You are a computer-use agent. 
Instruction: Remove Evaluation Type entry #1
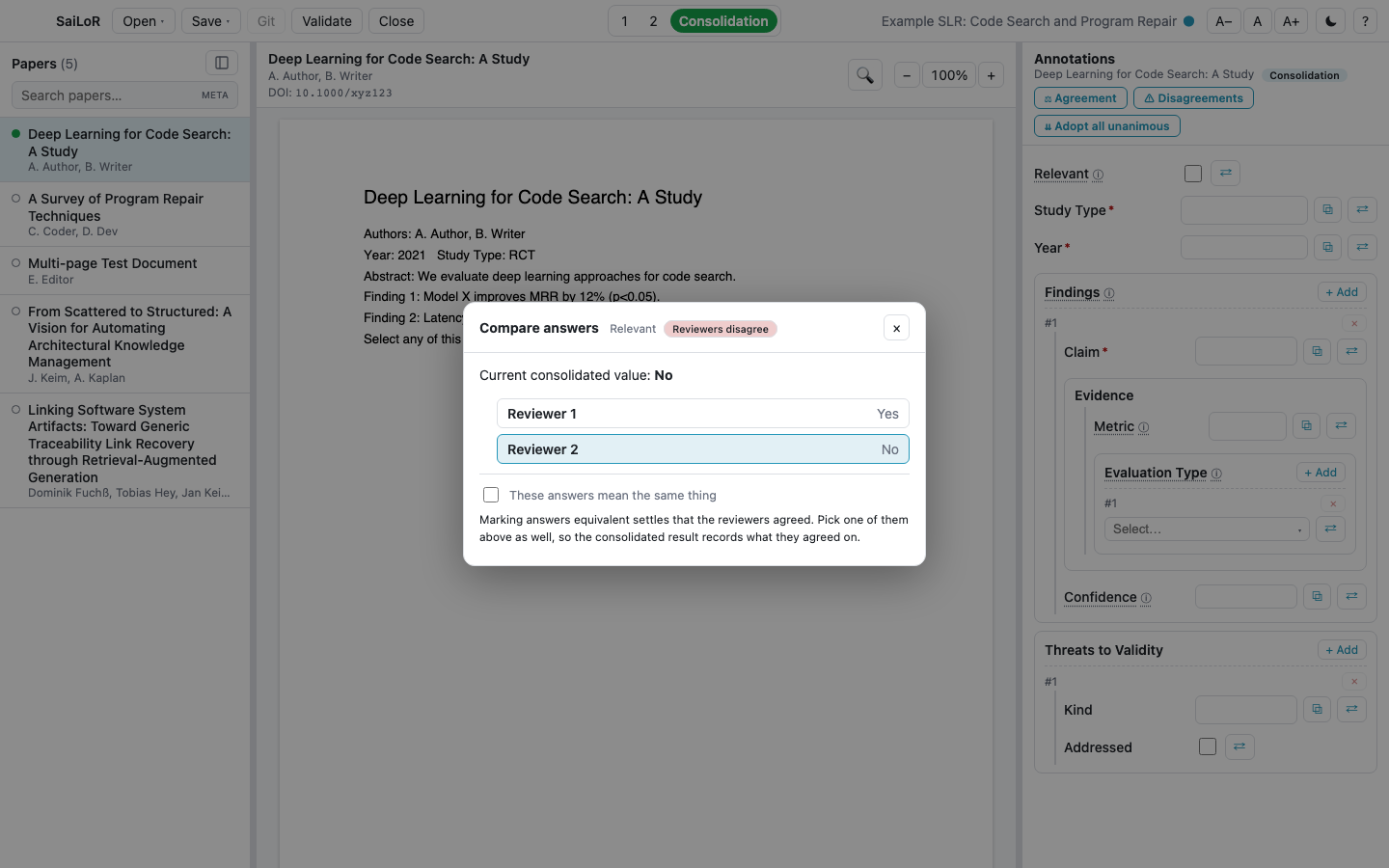coord(1333,503)
